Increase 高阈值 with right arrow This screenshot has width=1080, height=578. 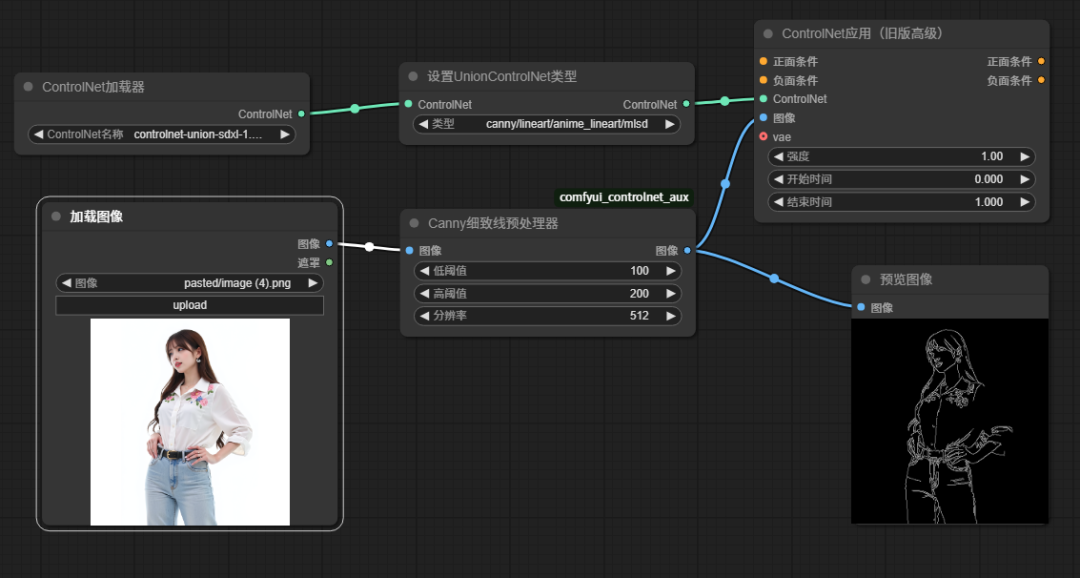[x=670, y=293]
